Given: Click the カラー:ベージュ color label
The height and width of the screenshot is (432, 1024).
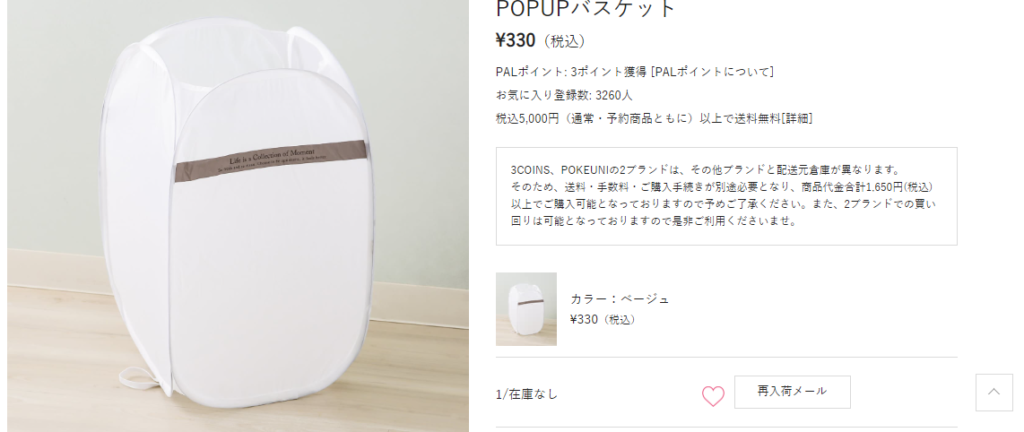Looking at the screenshot, I should (620, 299).
